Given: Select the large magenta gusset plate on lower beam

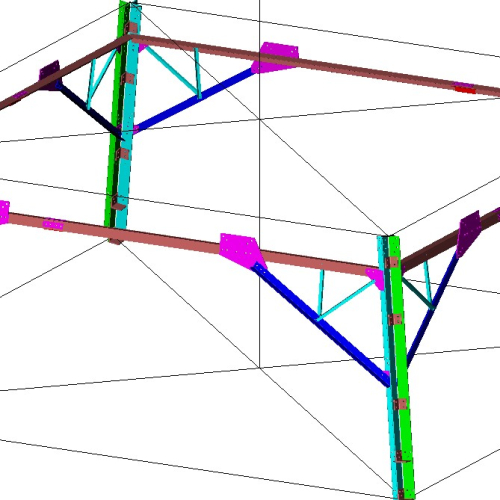Looking at the screenshot, I should (x=243, y=250).
